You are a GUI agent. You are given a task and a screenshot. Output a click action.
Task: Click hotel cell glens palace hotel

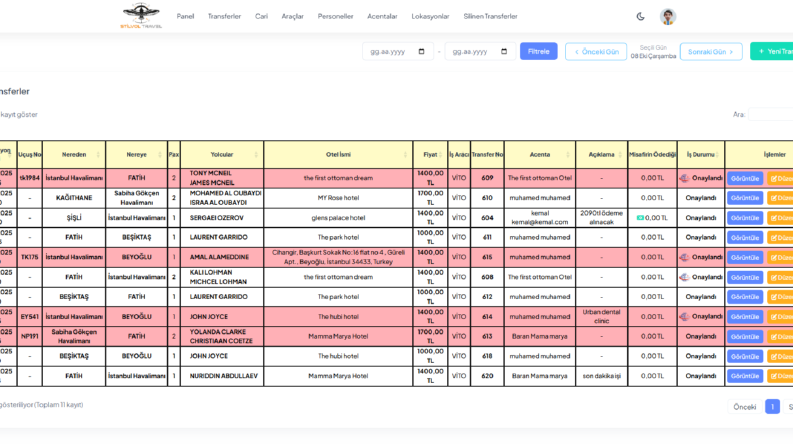[x=338, y=218]
